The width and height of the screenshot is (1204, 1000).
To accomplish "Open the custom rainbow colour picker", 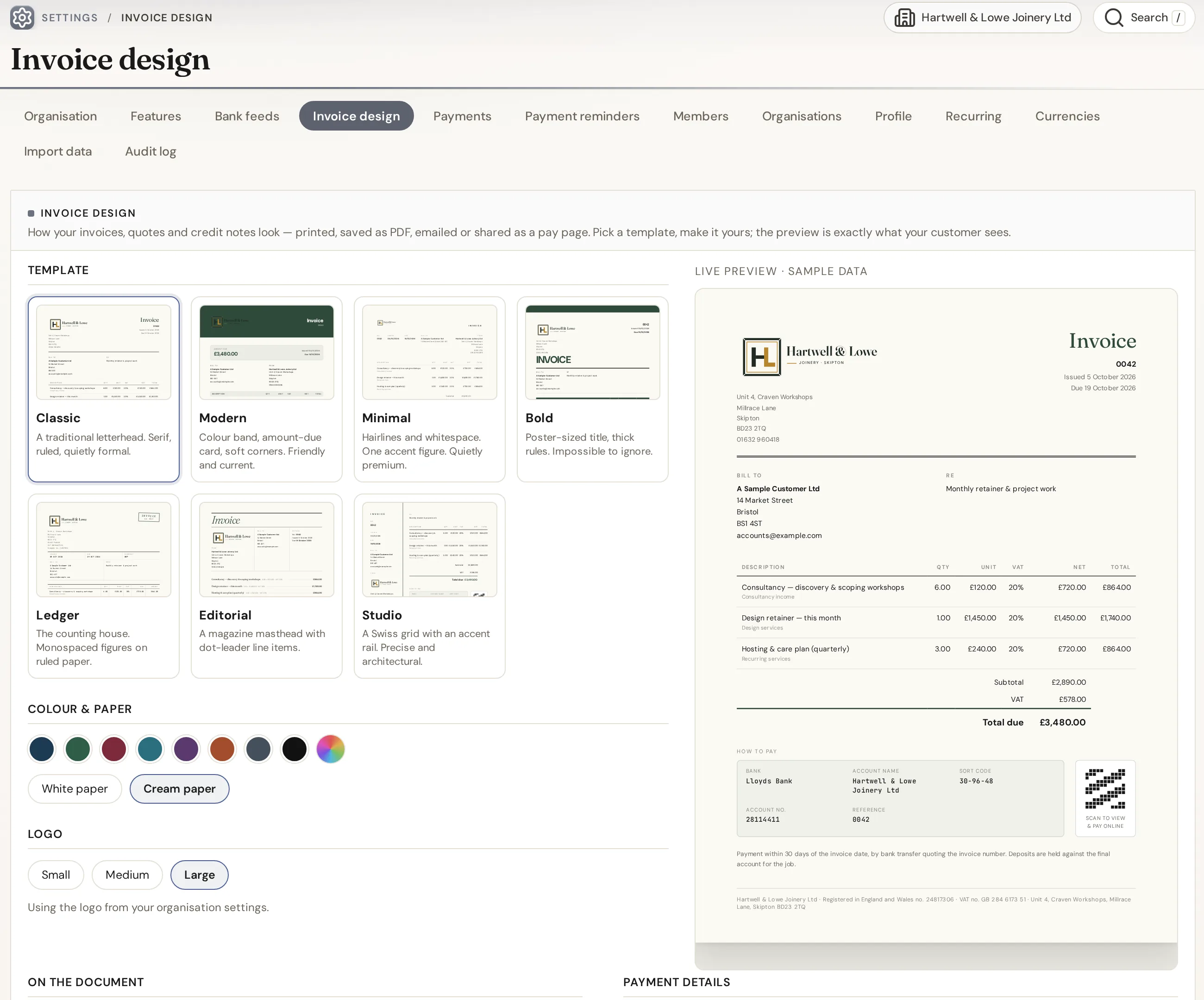I will [331, 749].
